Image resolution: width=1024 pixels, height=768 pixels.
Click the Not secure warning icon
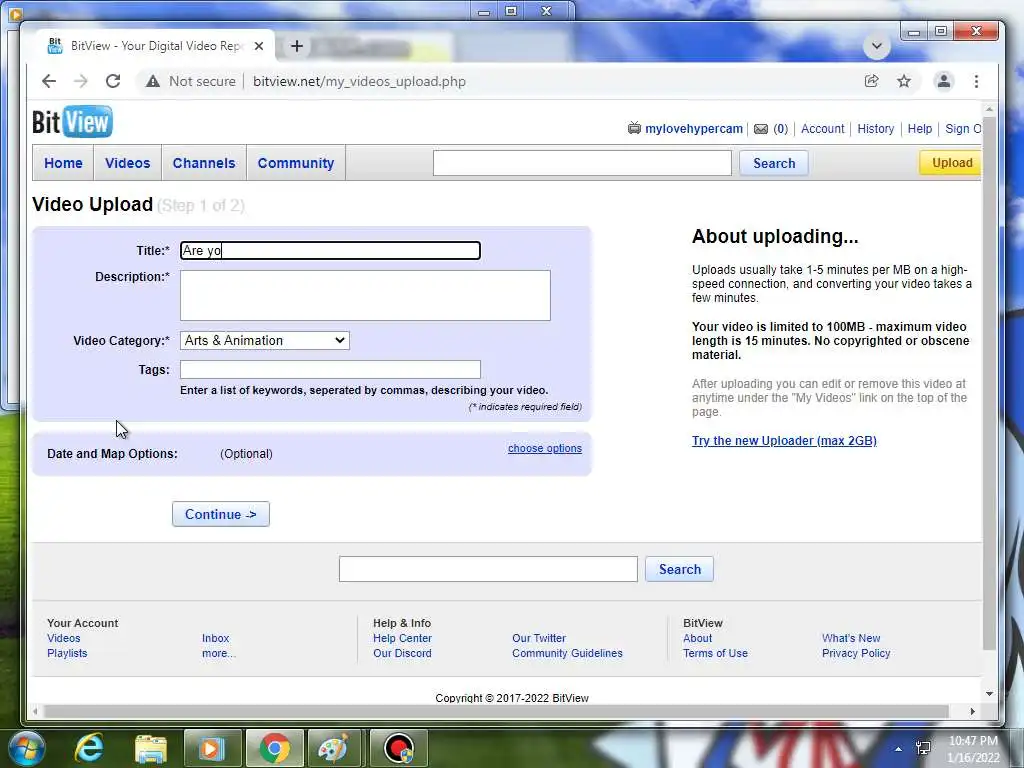pos(153,81)
